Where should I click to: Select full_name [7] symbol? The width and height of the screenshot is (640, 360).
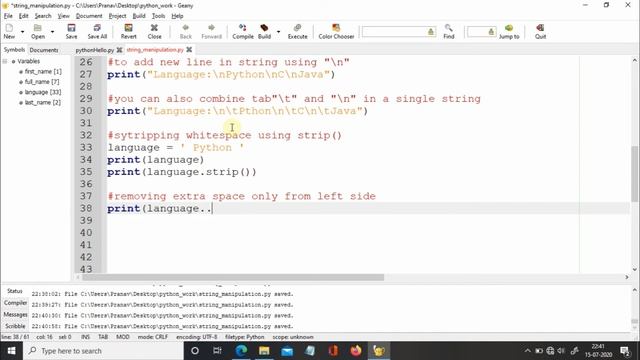click(x=42, y=82)
